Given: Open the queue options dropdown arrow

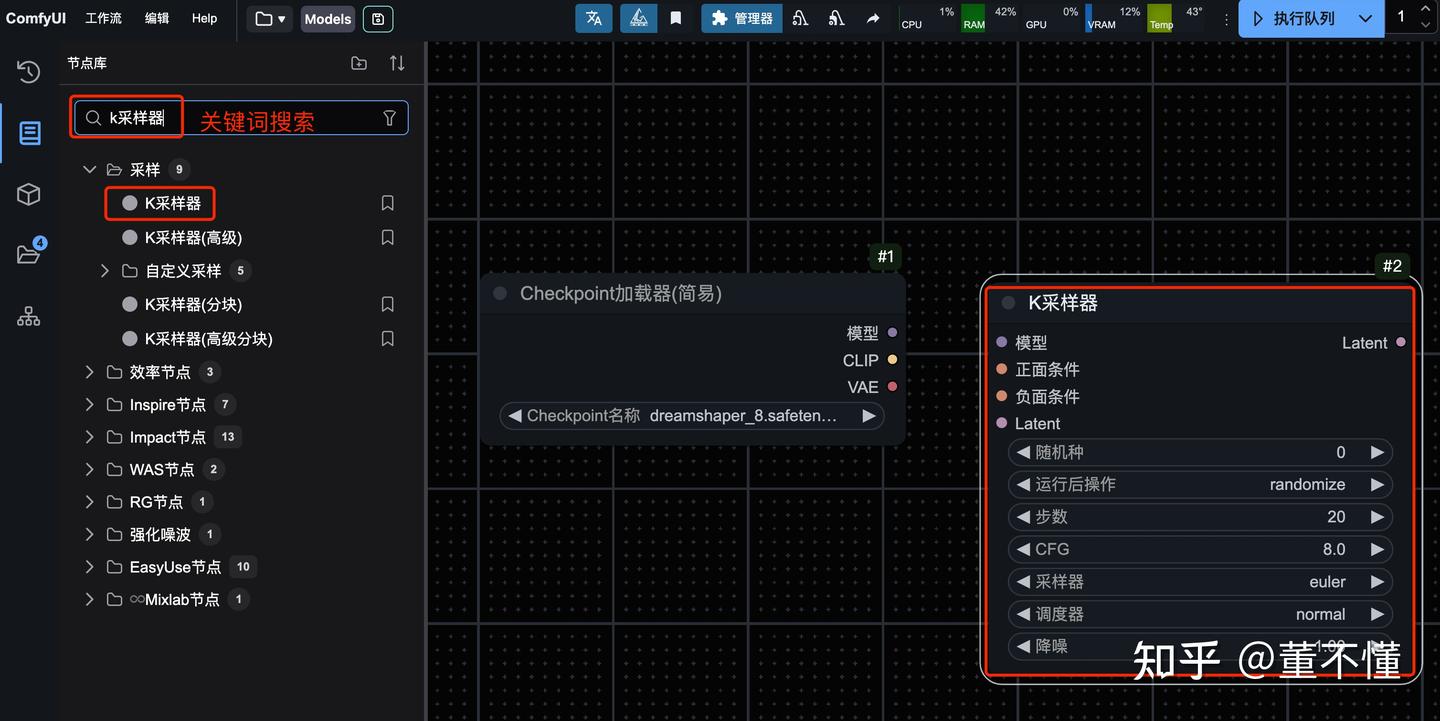Looking at the screenshot, I should pos(1365,19).
